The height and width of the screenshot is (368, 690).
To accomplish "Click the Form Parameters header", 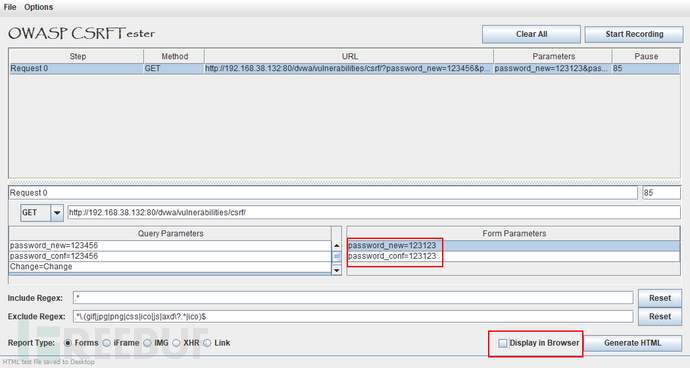I will point(514,234).
